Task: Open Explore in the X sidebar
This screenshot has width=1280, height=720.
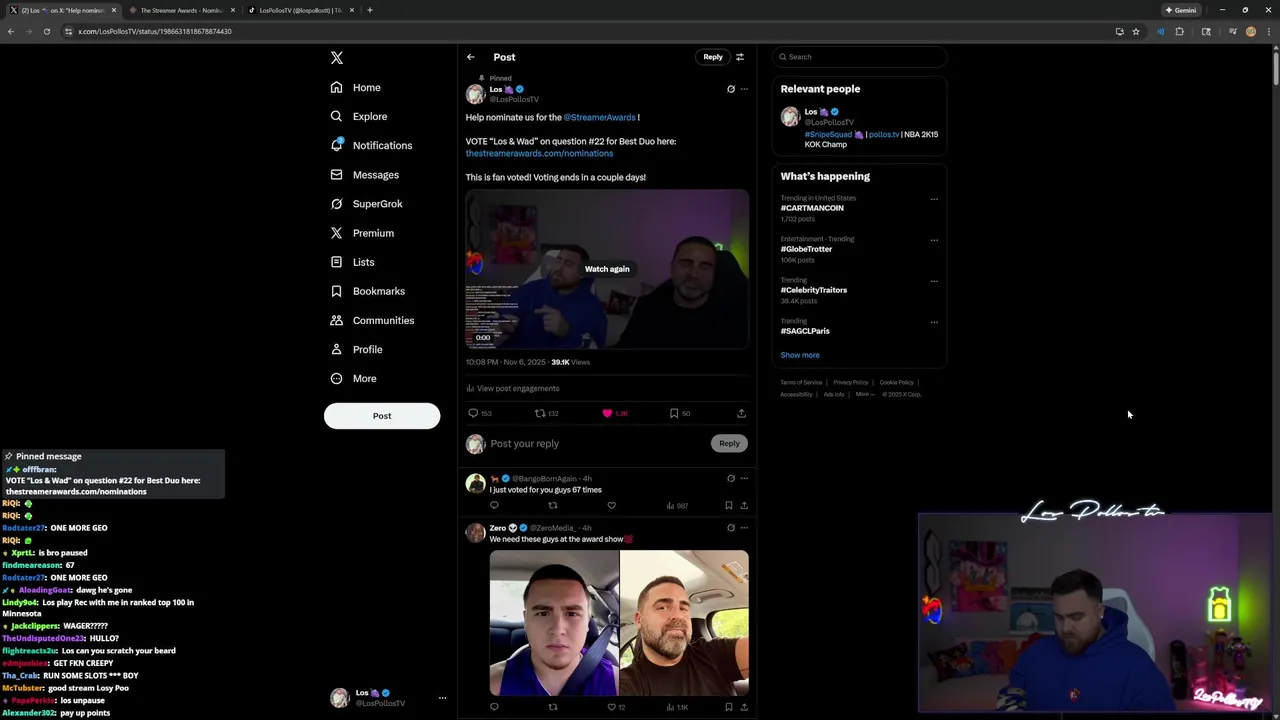Action: (x=358, y=116)
